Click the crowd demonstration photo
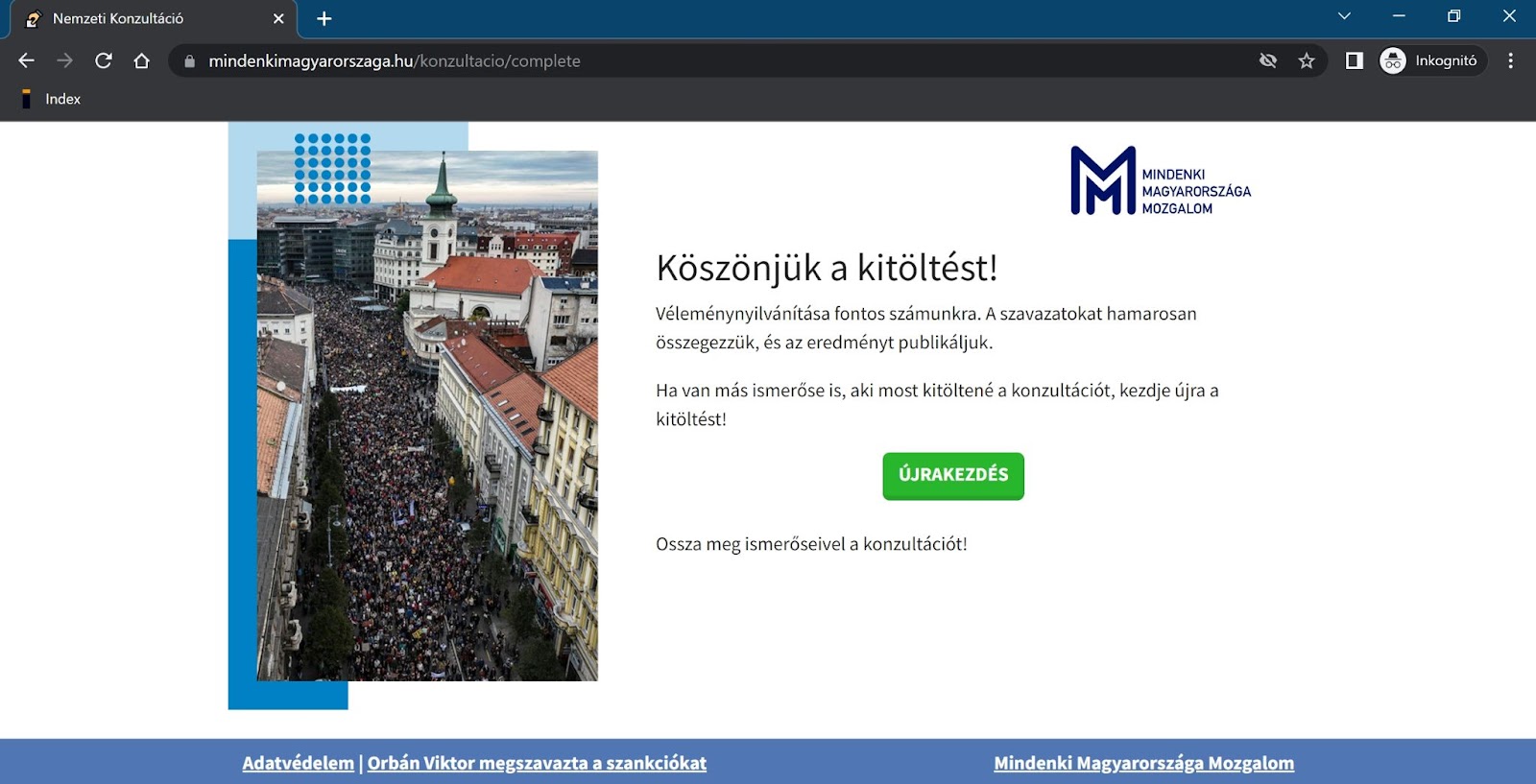1536x784 pixels. (x=427, y=416)
